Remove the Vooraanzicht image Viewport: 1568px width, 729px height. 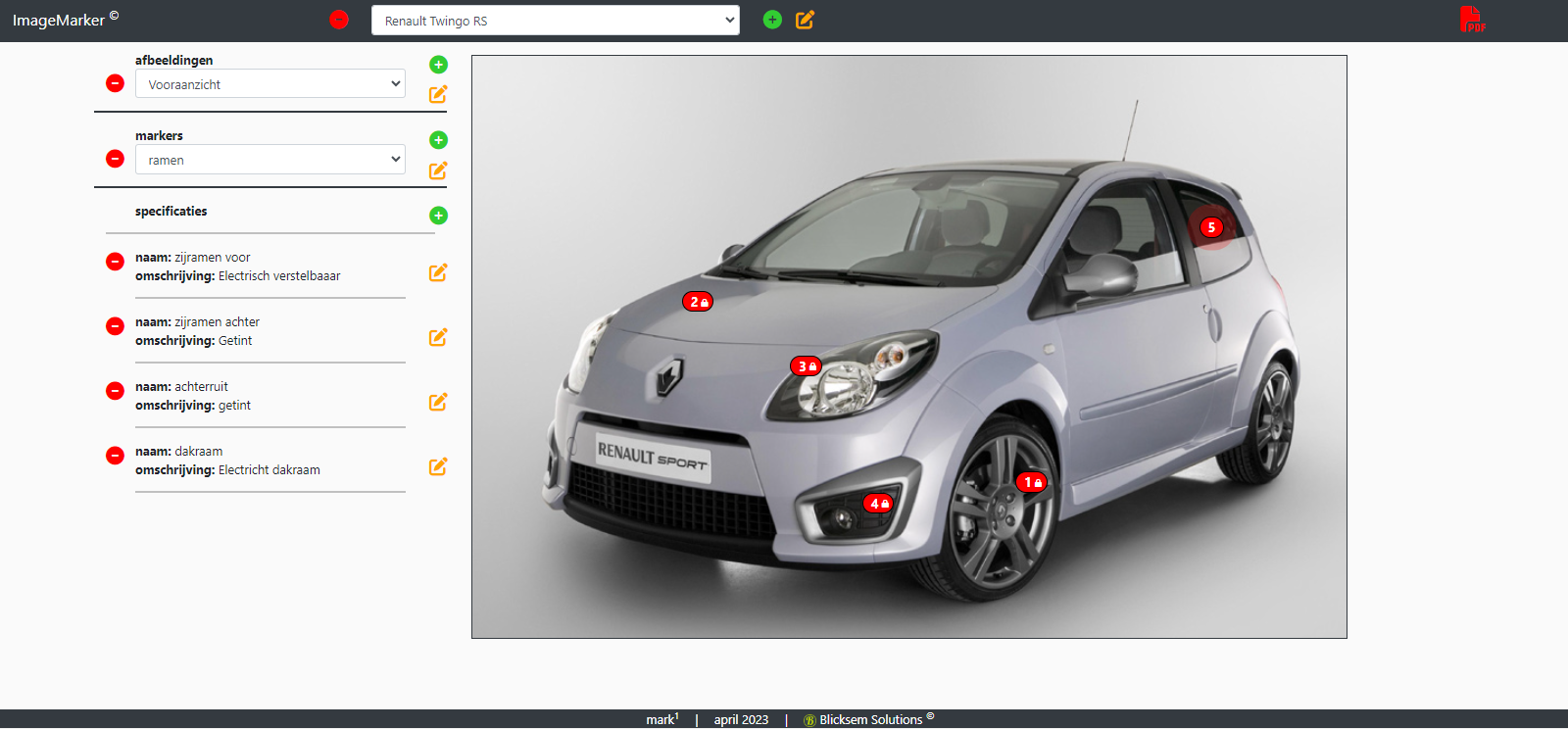115,83
